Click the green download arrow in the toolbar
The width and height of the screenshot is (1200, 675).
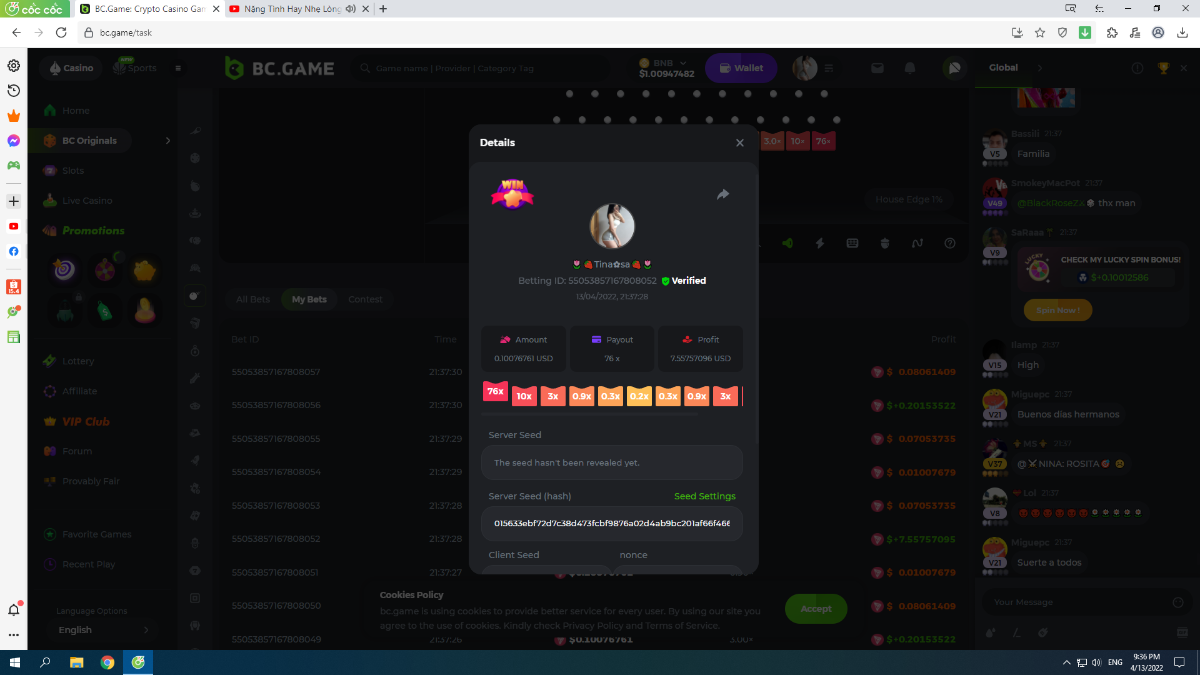pos(1085,32)
